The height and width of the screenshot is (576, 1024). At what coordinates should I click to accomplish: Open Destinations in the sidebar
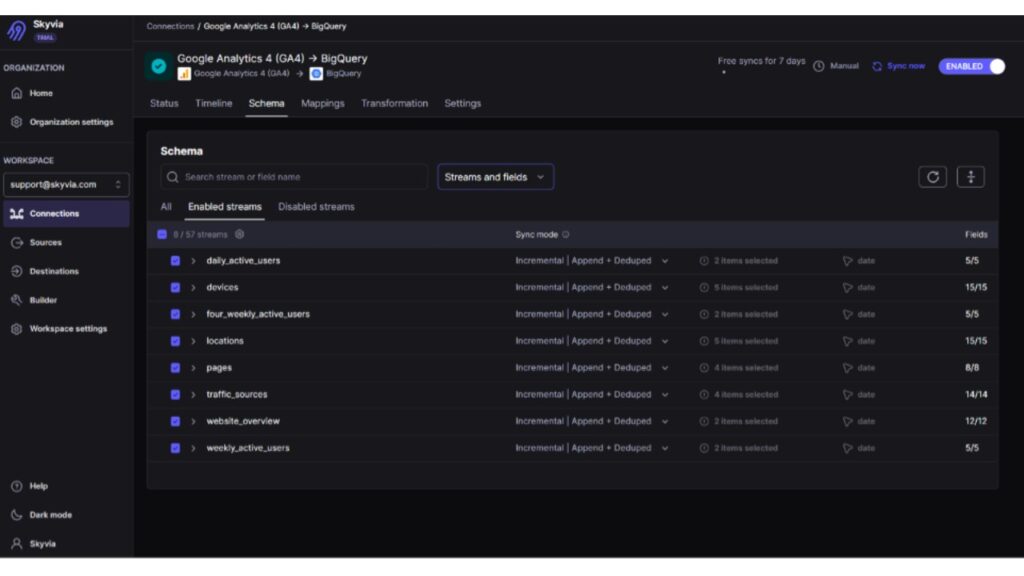click(x=44, y=271)
